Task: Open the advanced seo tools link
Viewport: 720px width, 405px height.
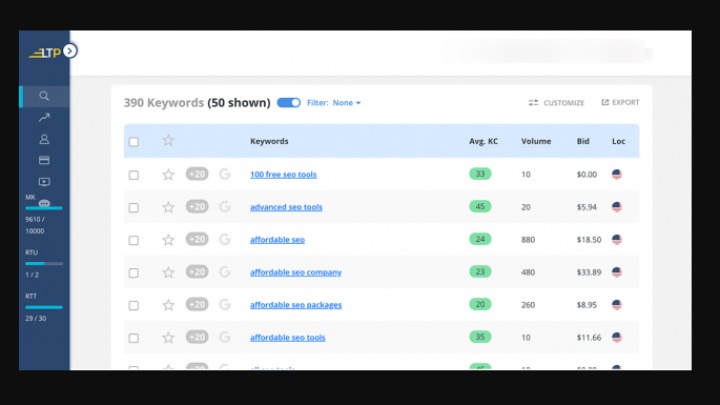Action: pyautogui.click(x=286, y=207)
